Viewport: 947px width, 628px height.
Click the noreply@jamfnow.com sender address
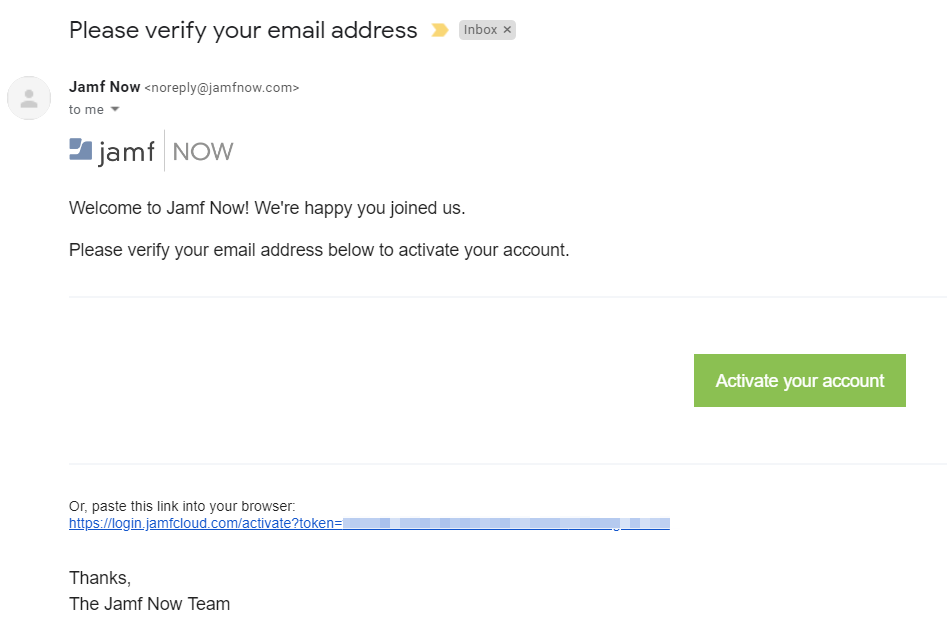[222, 88]
